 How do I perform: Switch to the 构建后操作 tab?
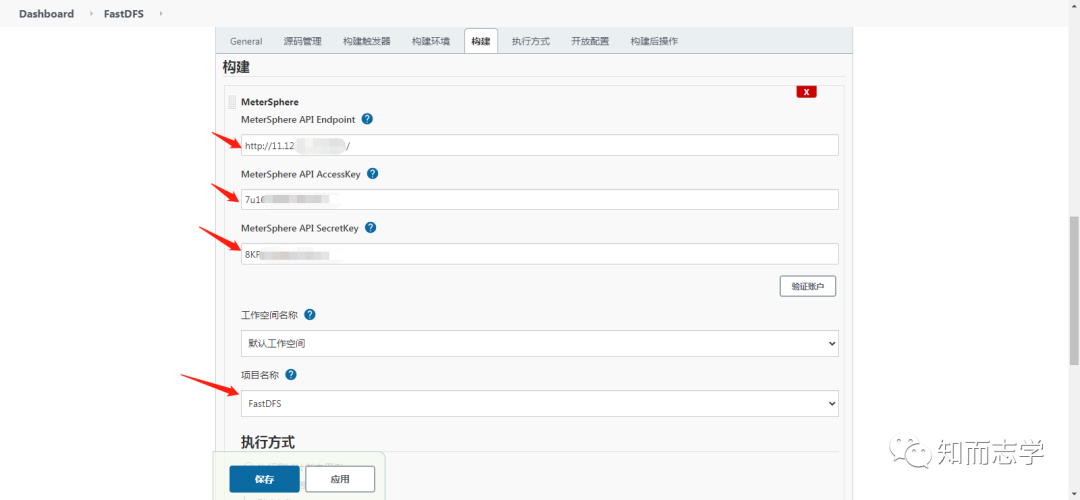point(654,41)
